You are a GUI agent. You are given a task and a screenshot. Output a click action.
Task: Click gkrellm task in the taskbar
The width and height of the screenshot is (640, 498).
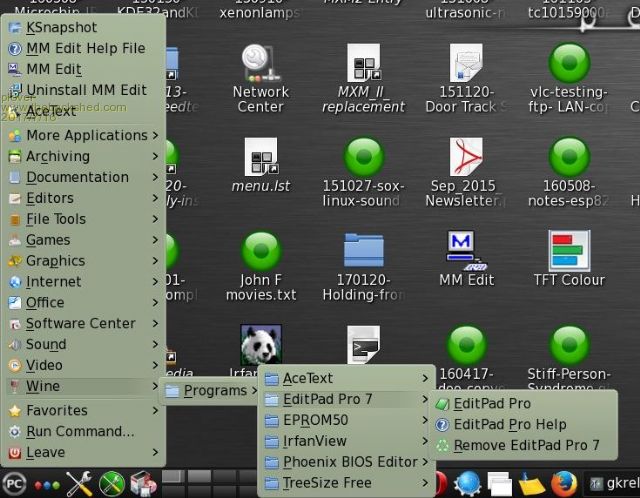(x=613, y=483)
